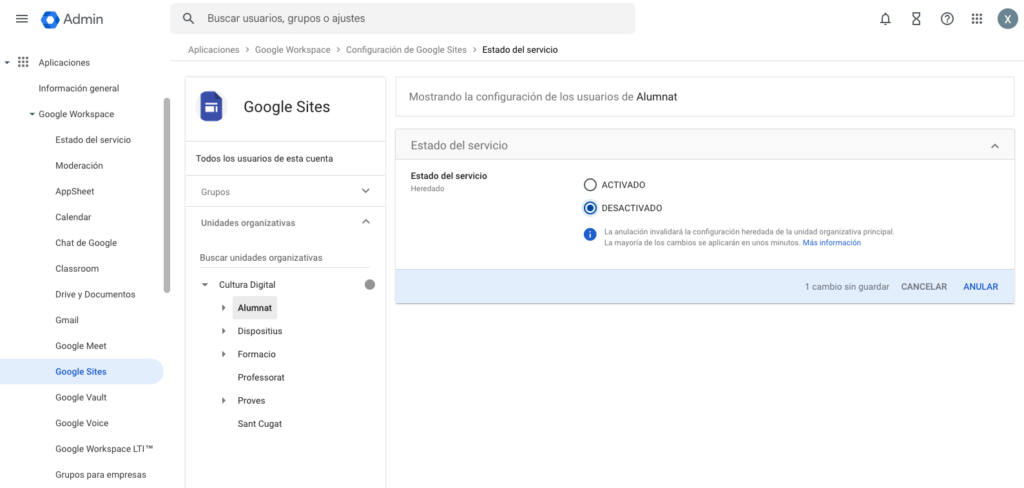This screenshot has width=1024, height=488.
Task: Collapse the Unidades organizativas section
Action: 365,222
